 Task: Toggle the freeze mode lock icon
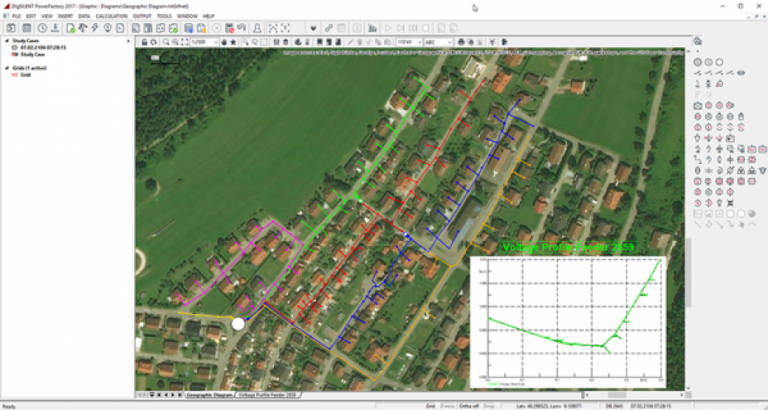(146, 42)
